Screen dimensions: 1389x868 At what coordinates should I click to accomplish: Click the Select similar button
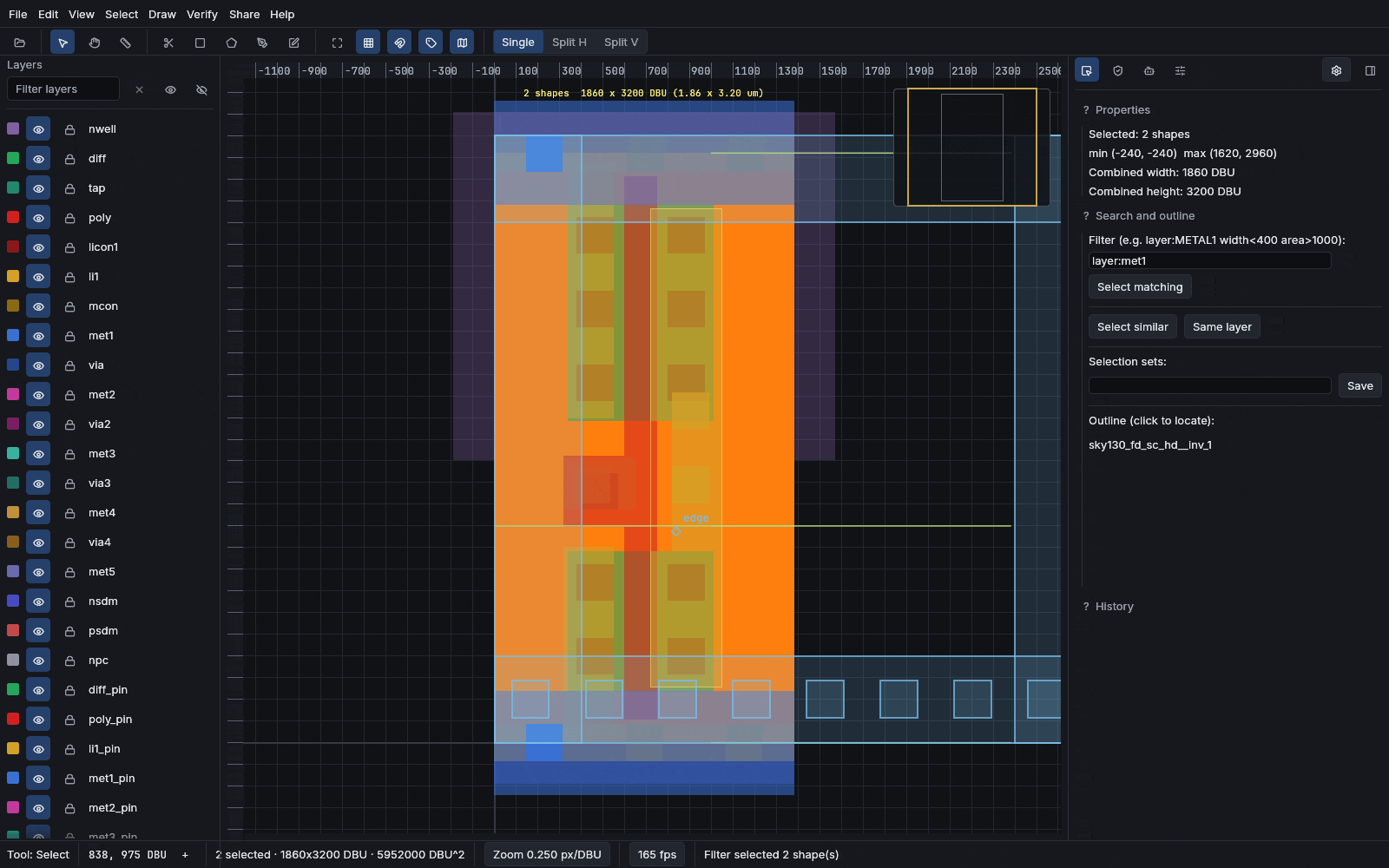click(x=1133, y=327)
